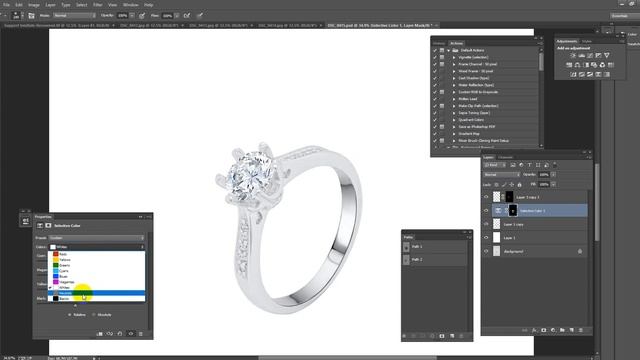Add a Photo Filter adjustment layer
Image resolution: width=640 pixels, height=360 pixels.
click(x=594, y=65)
